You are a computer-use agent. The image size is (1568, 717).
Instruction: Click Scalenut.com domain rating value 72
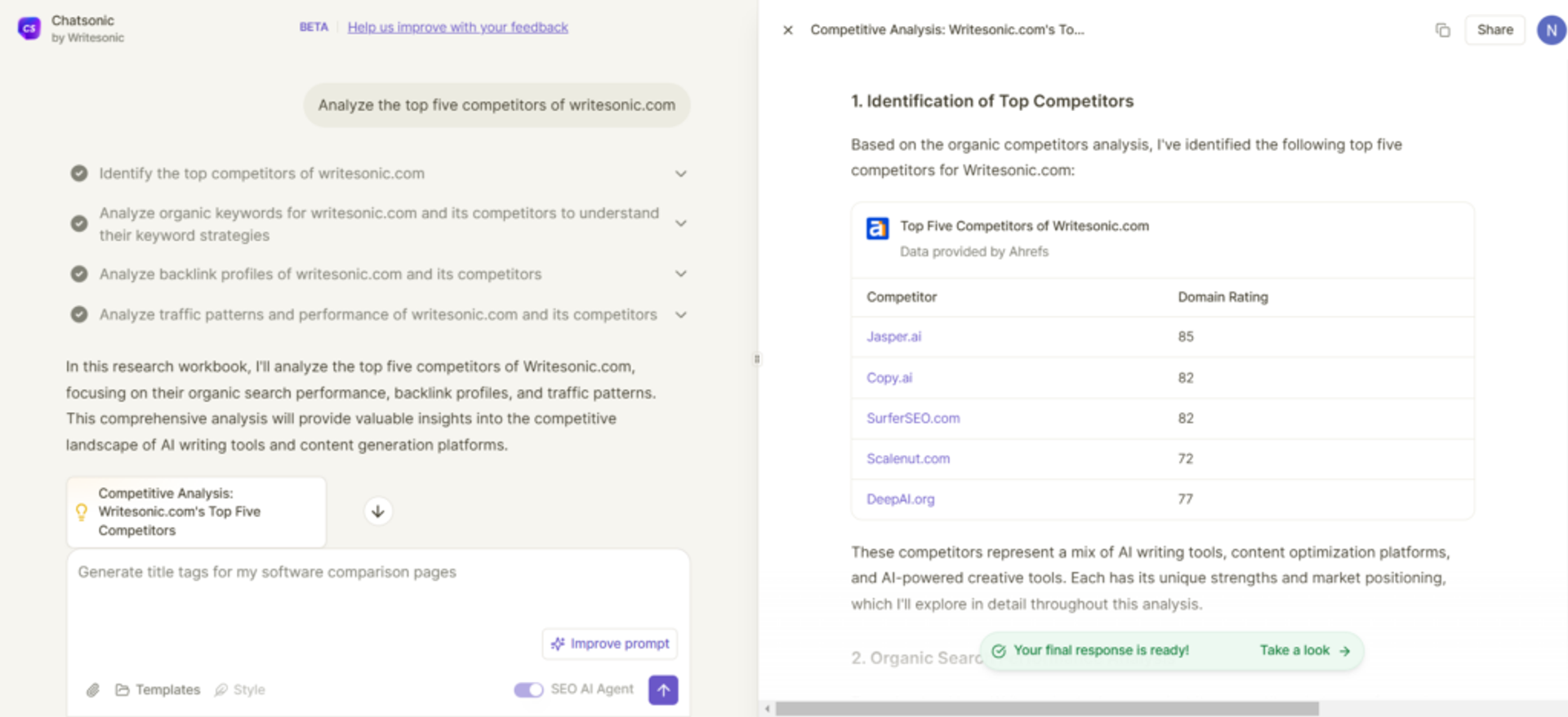pos(1186,459)
